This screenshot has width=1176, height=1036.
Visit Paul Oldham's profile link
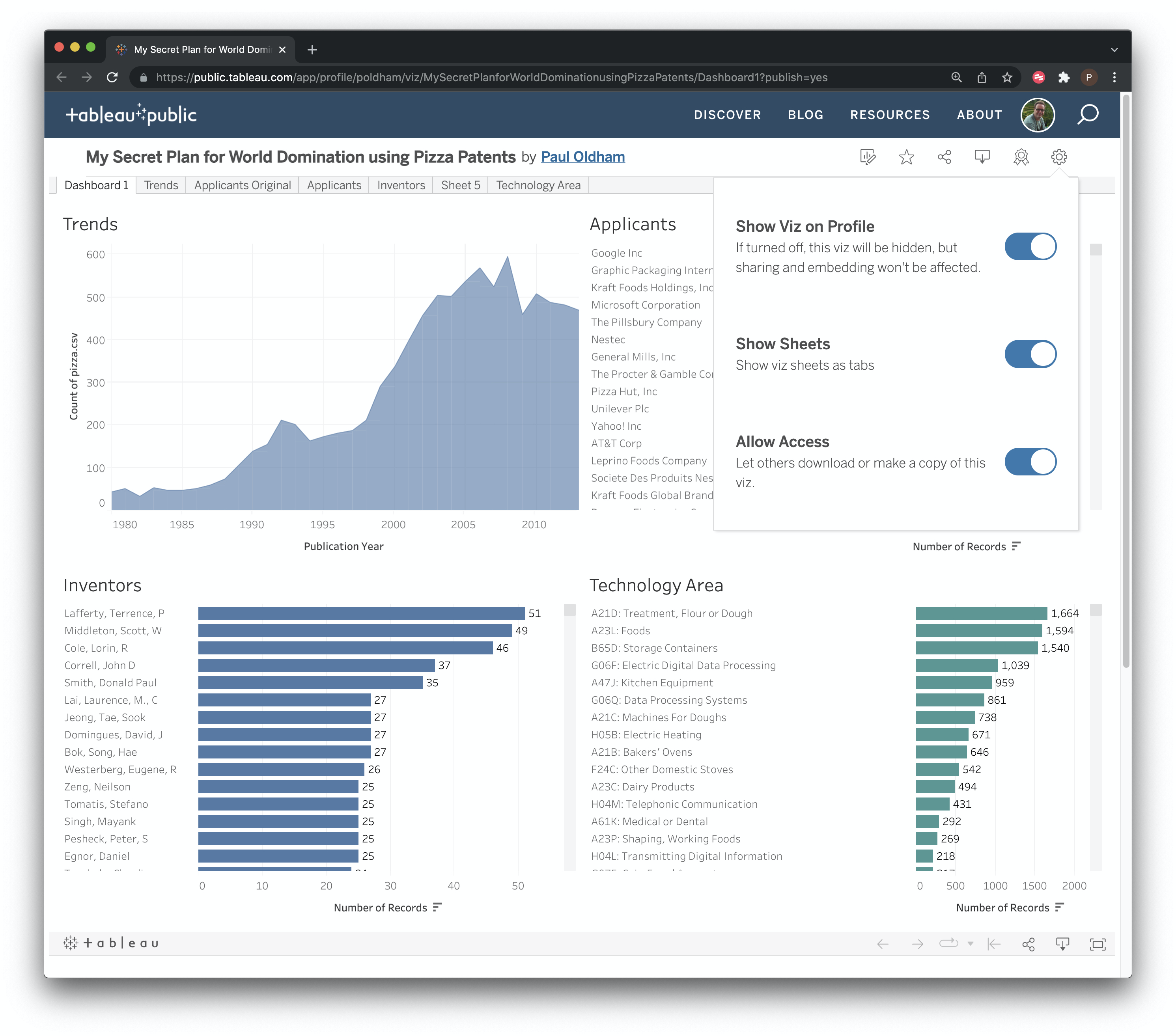click(x=582, y=157)
